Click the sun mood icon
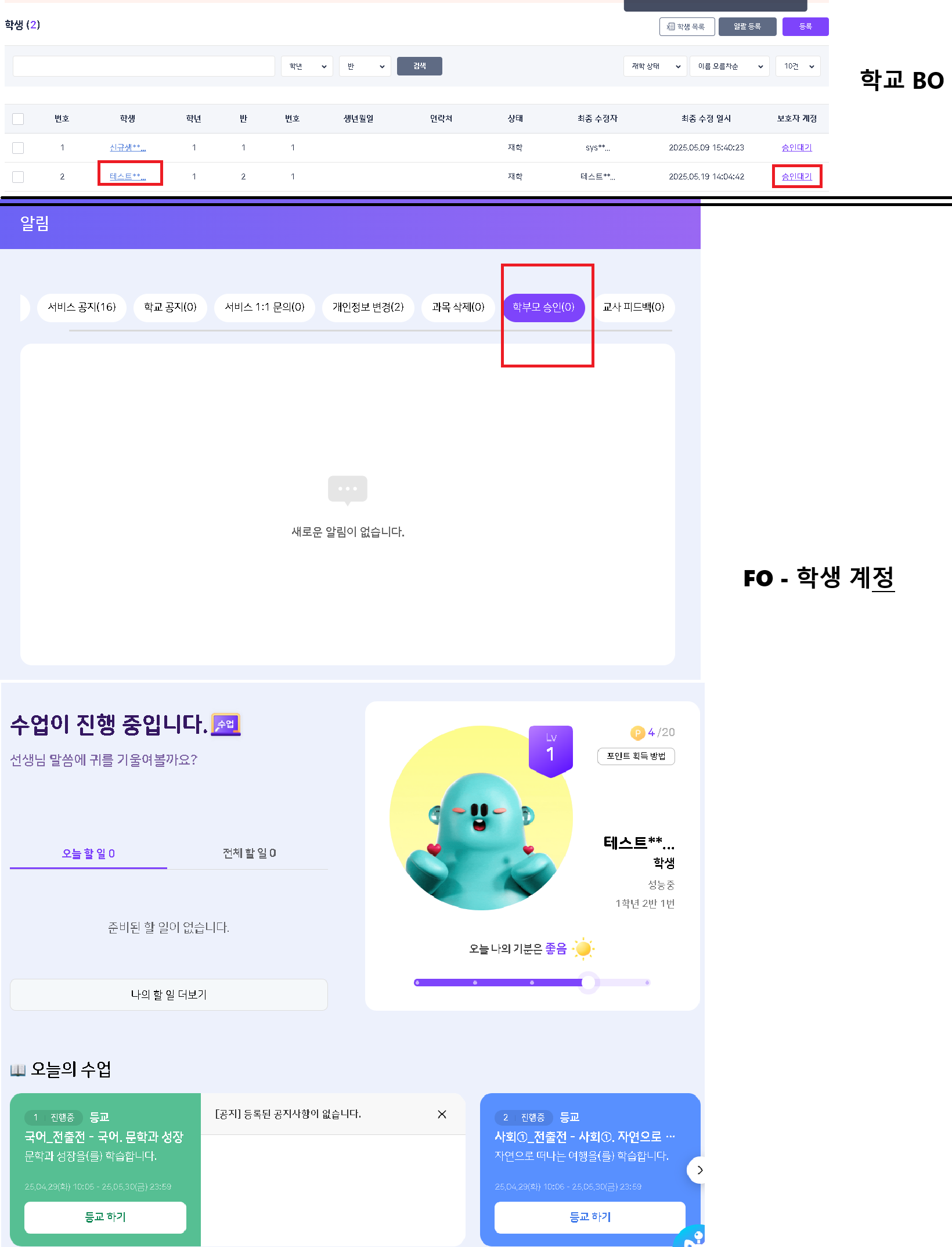The image size is (952, 1247). pos(583,949)
